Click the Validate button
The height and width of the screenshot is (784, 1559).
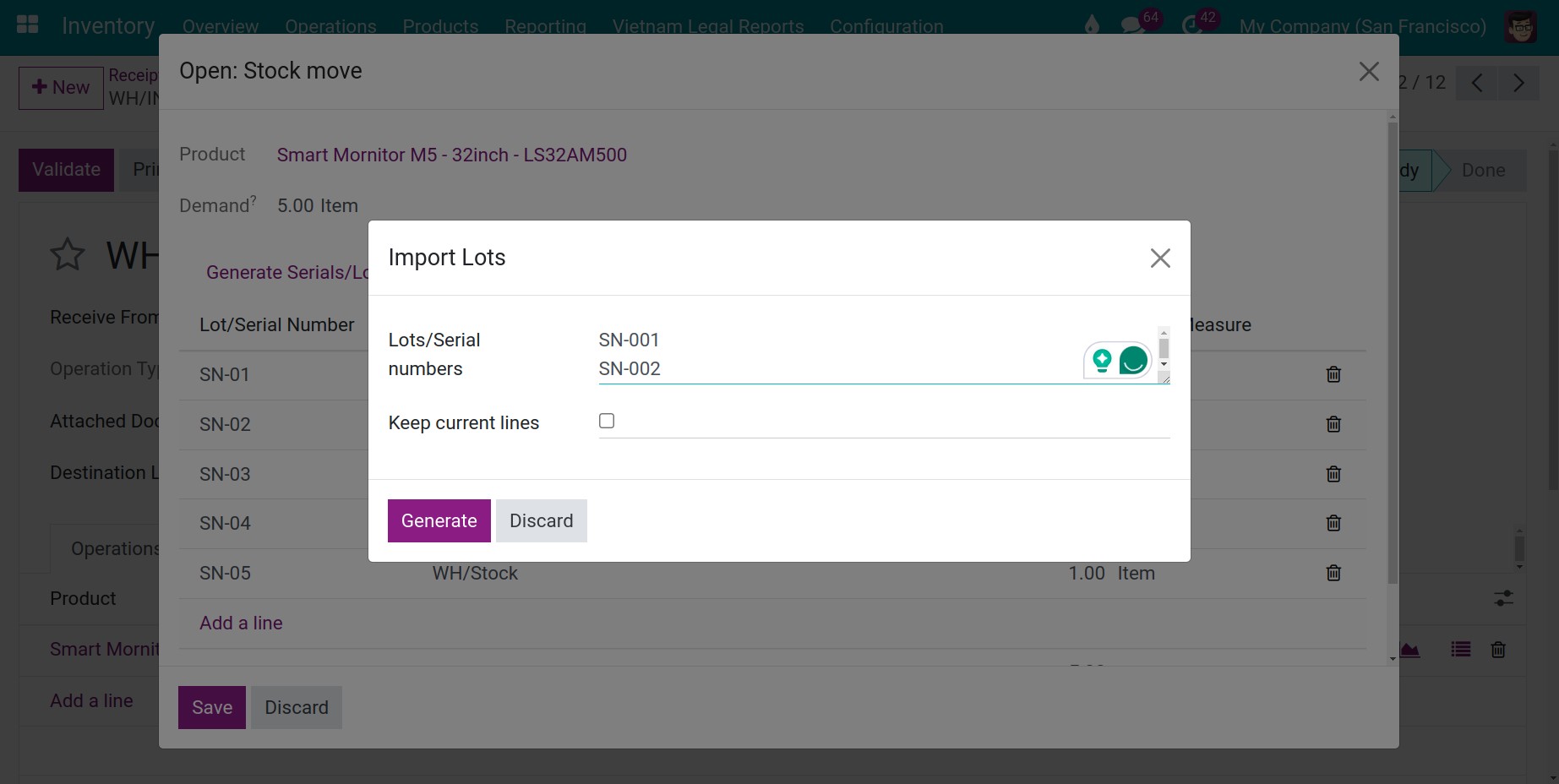pyautogui.click(x=66, y=170)
